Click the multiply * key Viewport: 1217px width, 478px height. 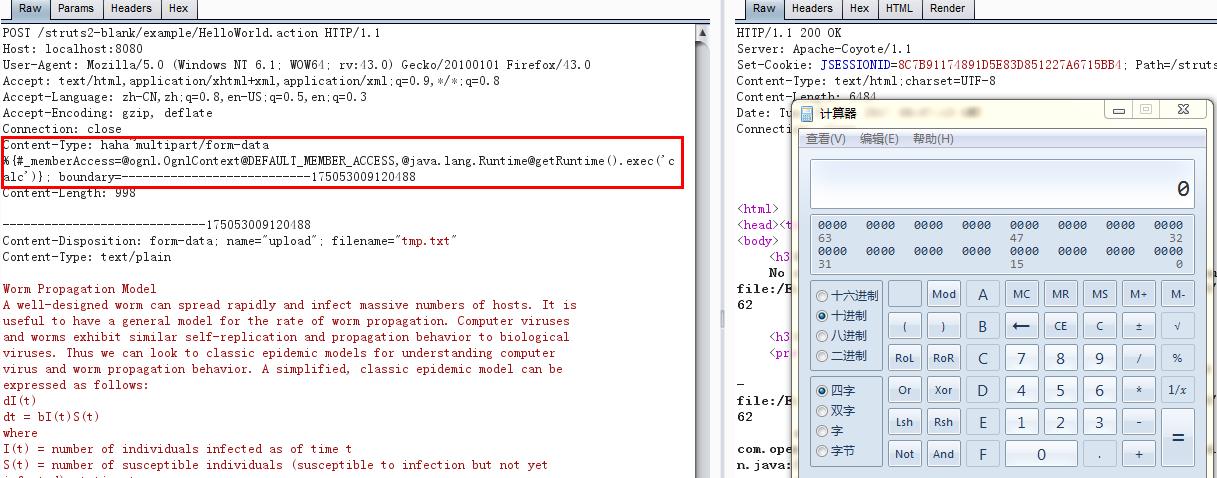click(1138, 390)
